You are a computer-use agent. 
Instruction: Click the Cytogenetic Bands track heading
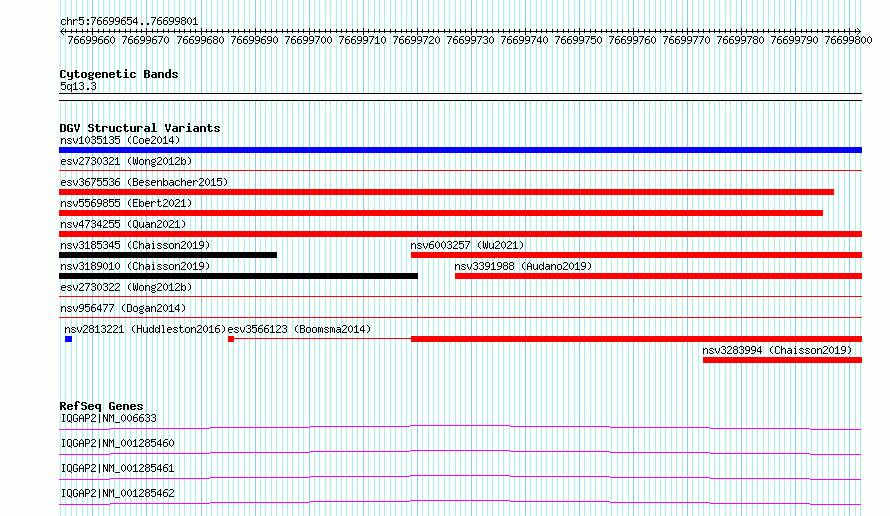pyautogui.click(x=119, y=74)
